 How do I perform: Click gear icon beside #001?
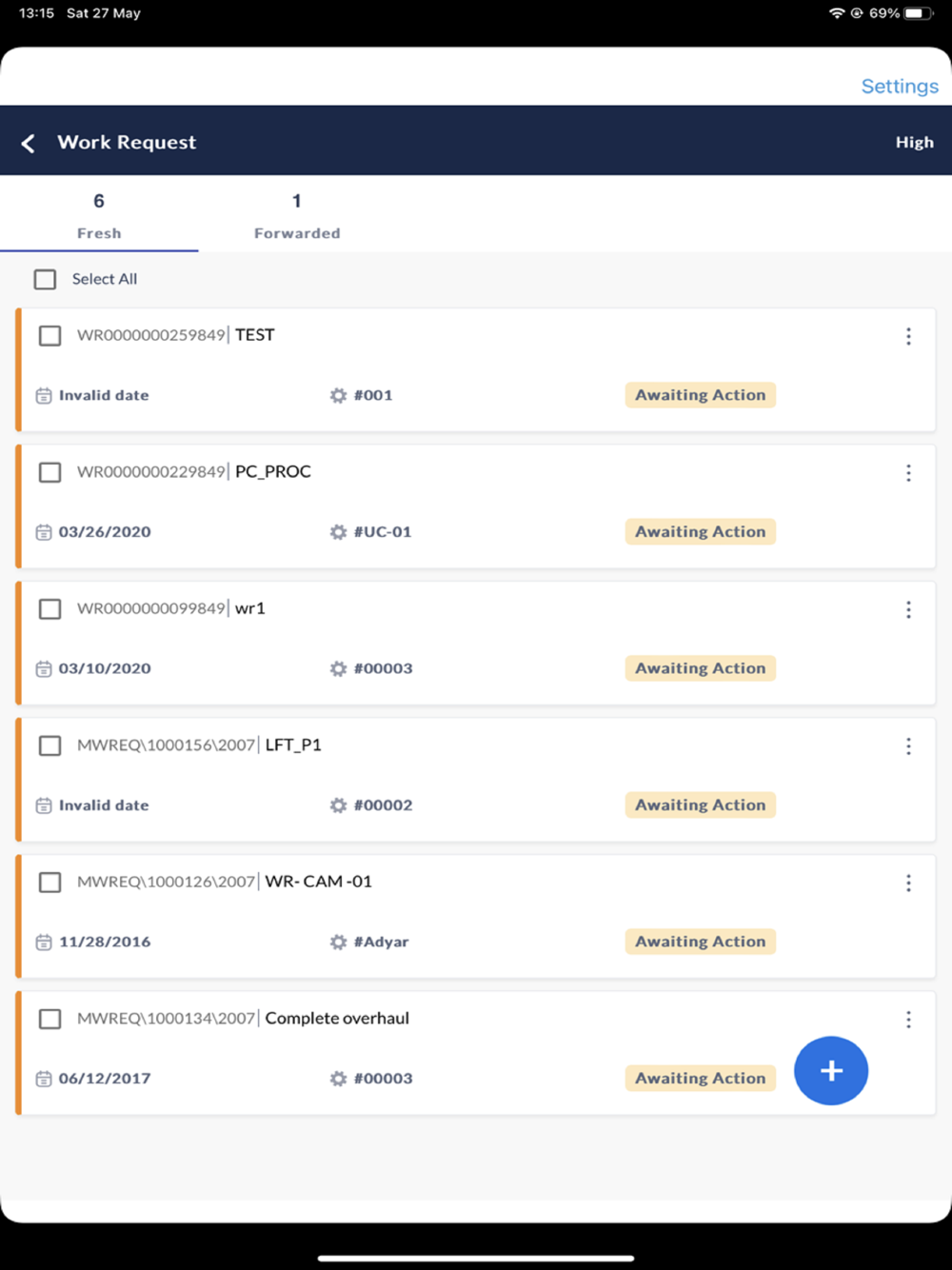338,395
